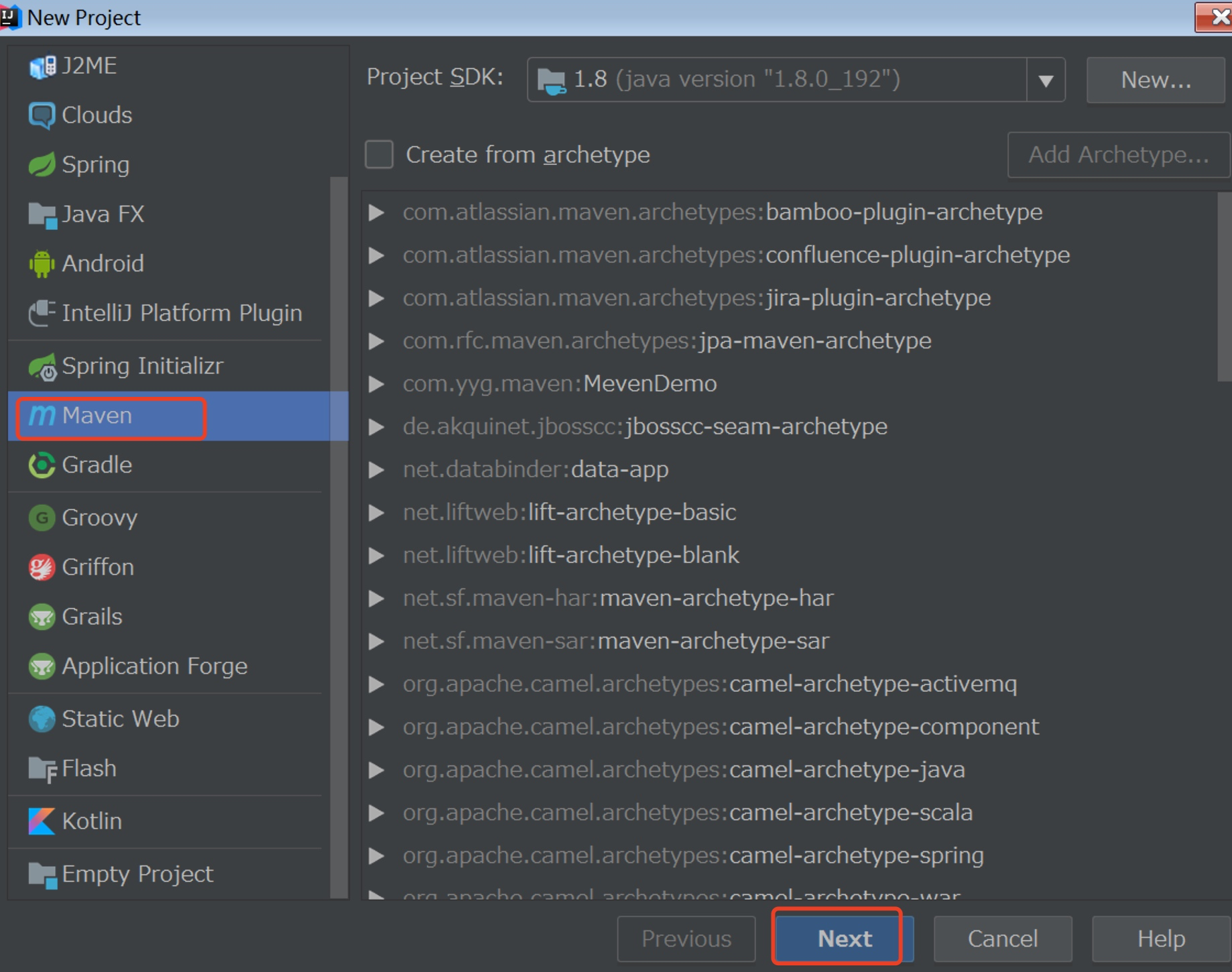Choose the Kotlin logo icon
This screenshot has height=972, width=1232.
[42, 821]
